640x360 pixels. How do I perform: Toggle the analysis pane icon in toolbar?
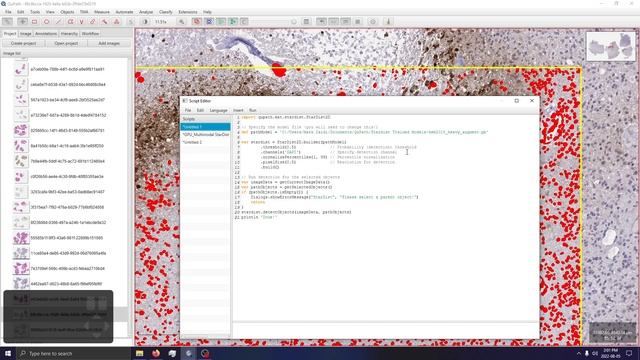[7, 22]
